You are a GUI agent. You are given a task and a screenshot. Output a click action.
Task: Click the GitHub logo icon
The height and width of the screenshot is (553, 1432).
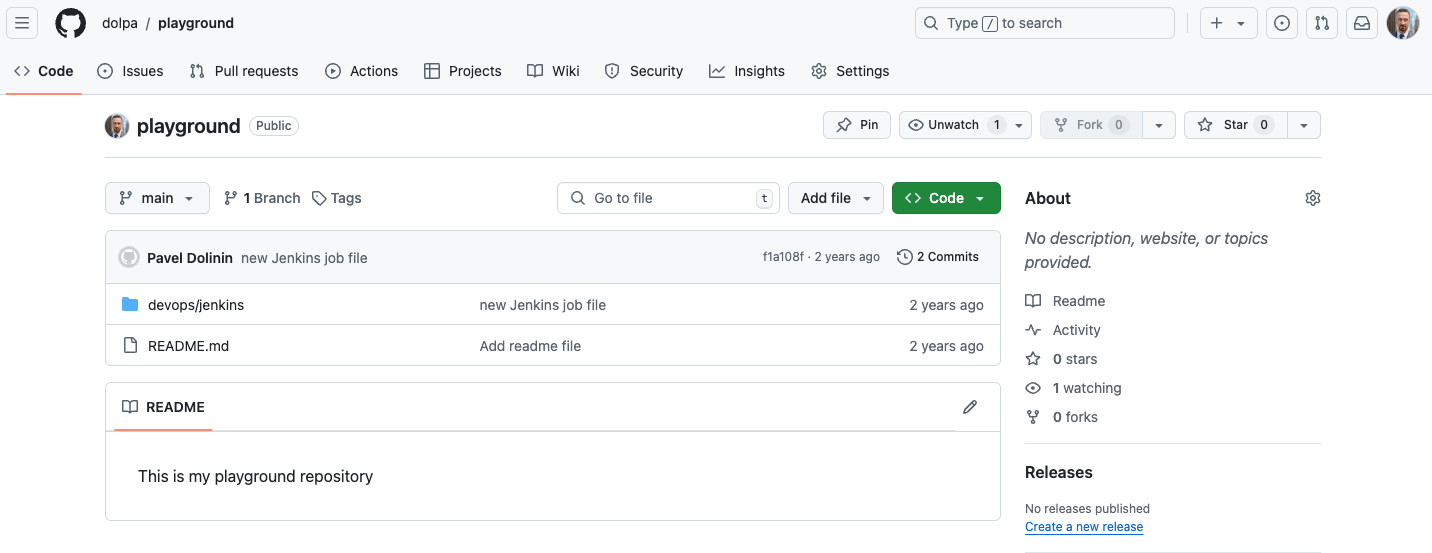coord(70,23)
